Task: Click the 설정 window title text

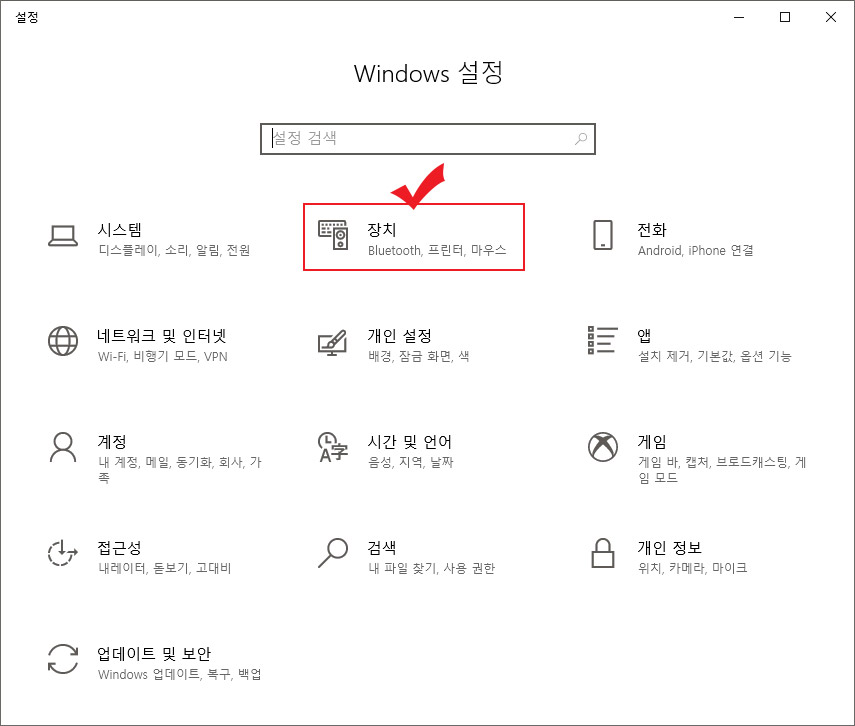Action: tap(26, 17)
